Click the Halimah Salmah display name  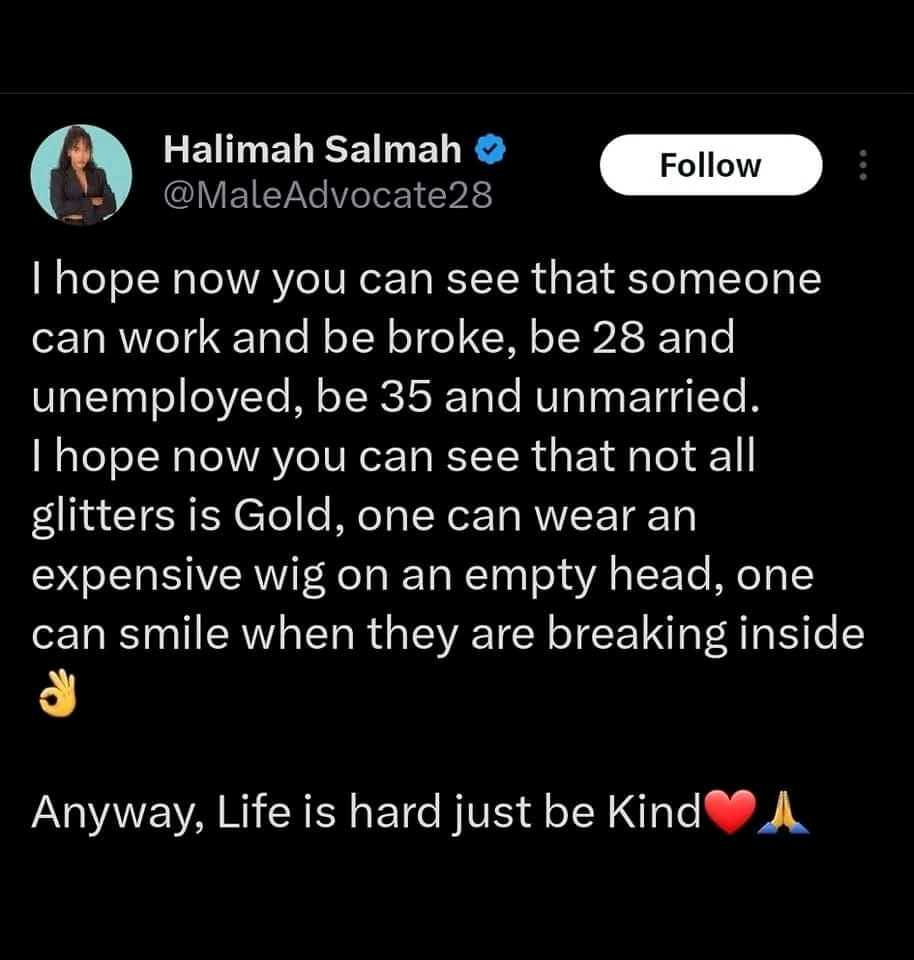312,149
